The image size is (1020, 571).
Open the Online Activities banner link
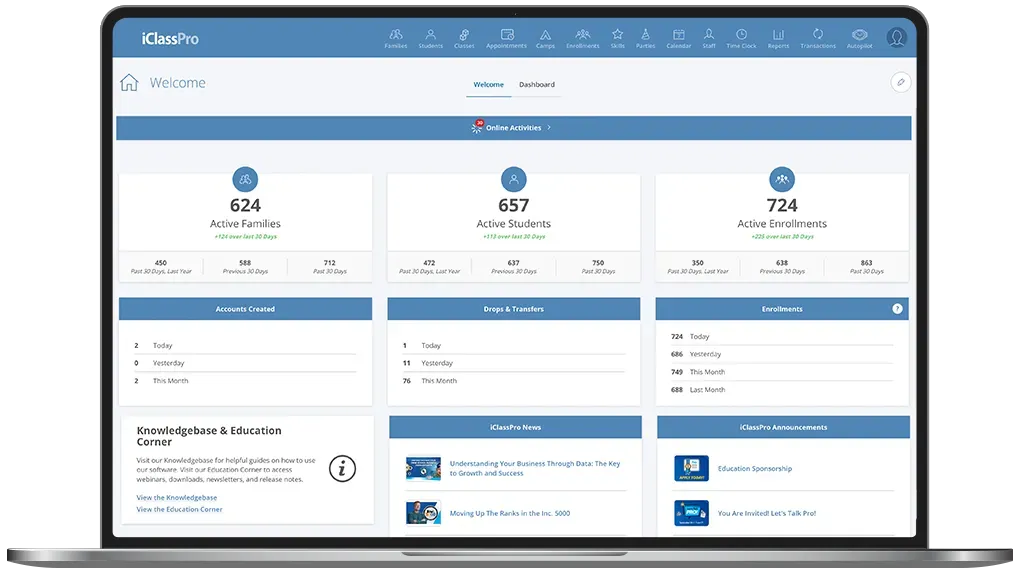pyautogui.click(x=513, y=127)
